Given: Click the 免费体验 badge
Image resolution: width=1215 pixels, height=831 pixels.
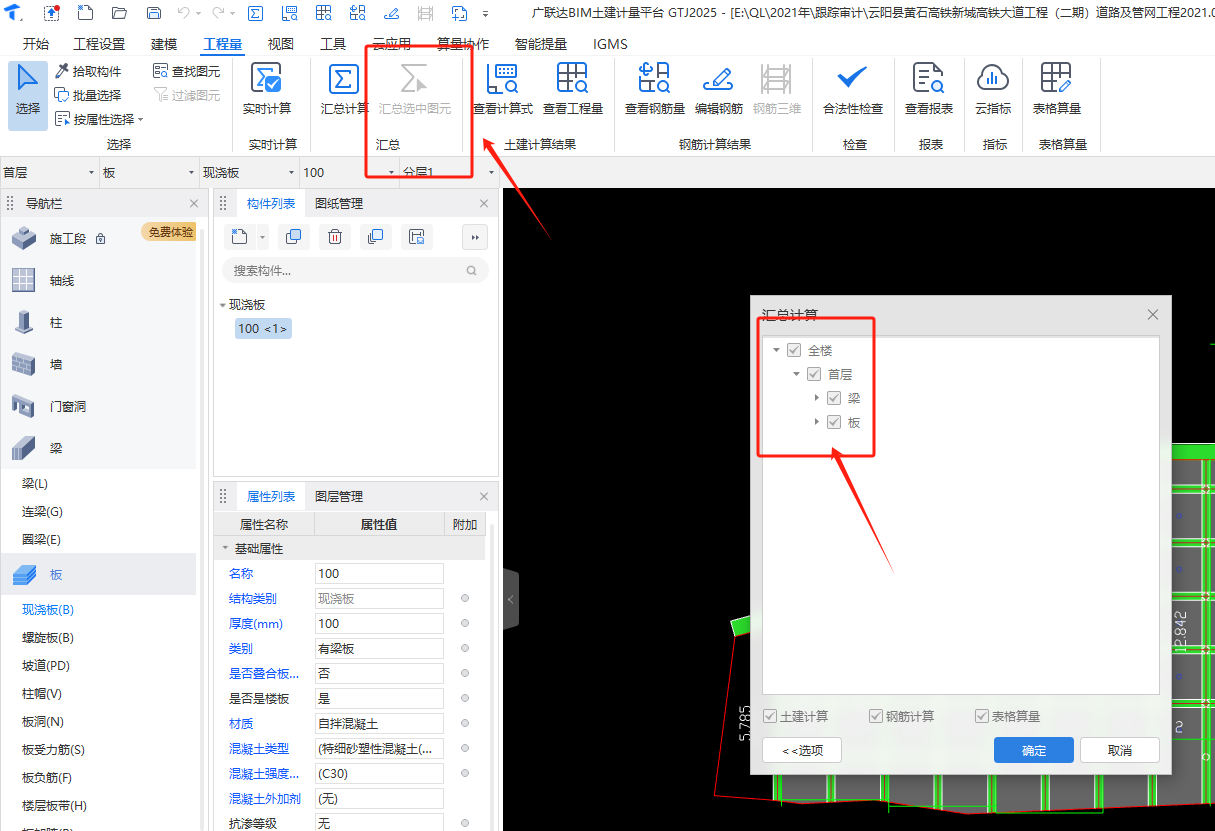Looking at the screenshot, I should coord(170,231).
